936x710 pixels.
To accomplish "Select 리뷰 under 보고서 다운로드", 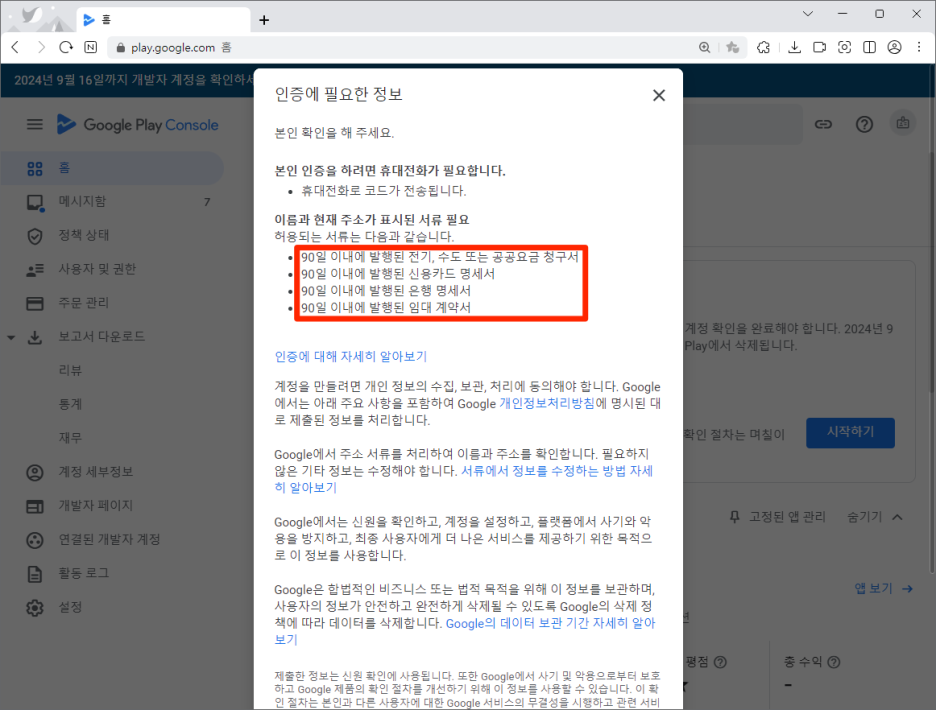I will tap(70, 370).
